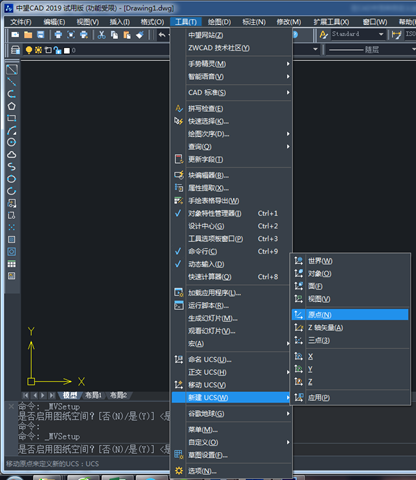Expand 手势精灵(M) submenu arrow
416x480 pixels.
288,64
